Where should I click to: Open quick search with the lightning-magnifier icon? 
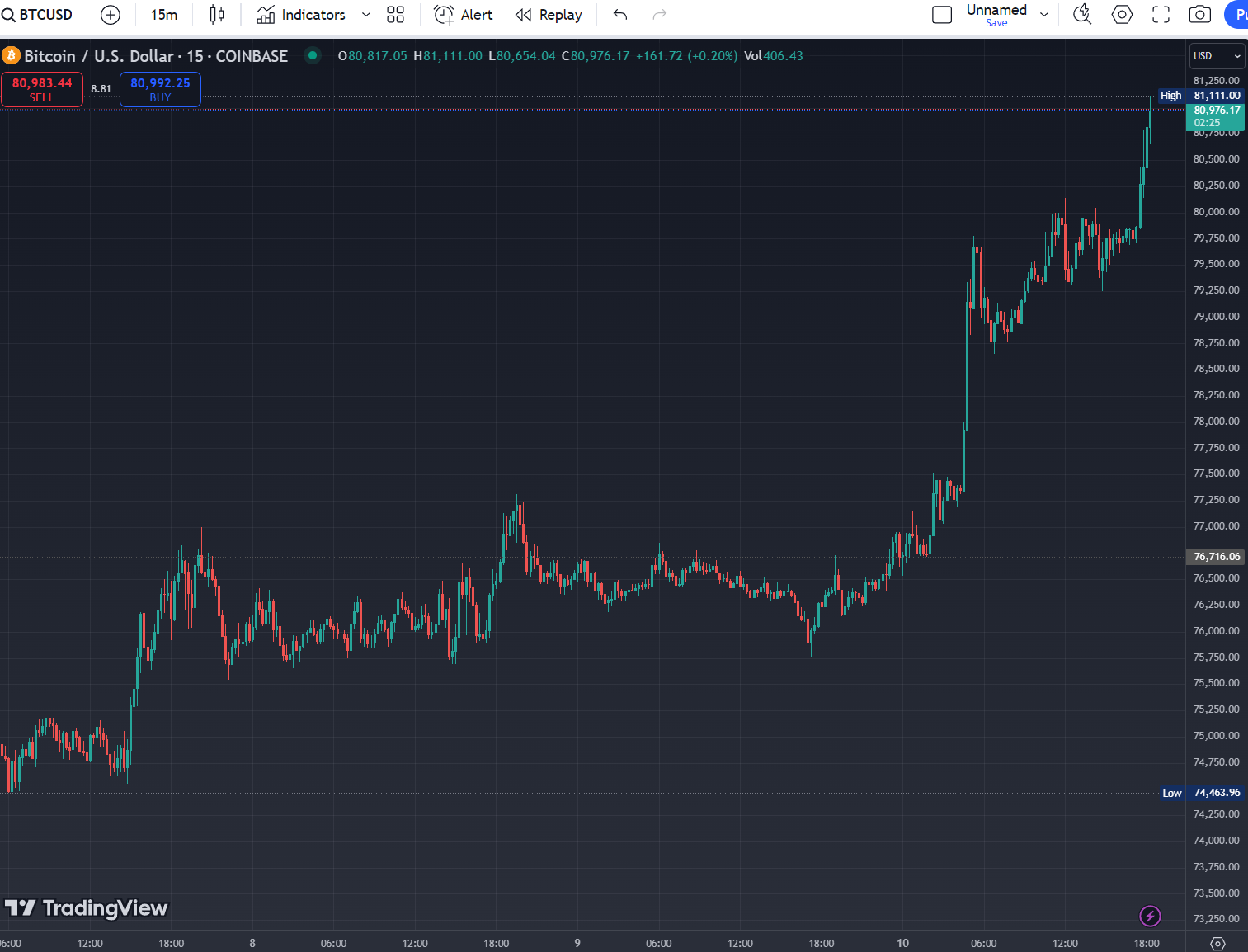click(x=1082, y=14)
